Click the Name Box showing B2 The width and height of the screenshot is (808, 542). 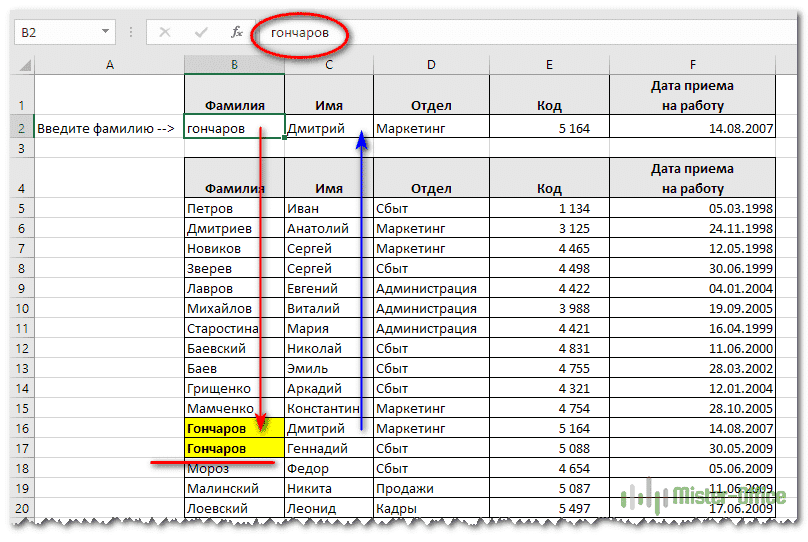tap(55, 32)
